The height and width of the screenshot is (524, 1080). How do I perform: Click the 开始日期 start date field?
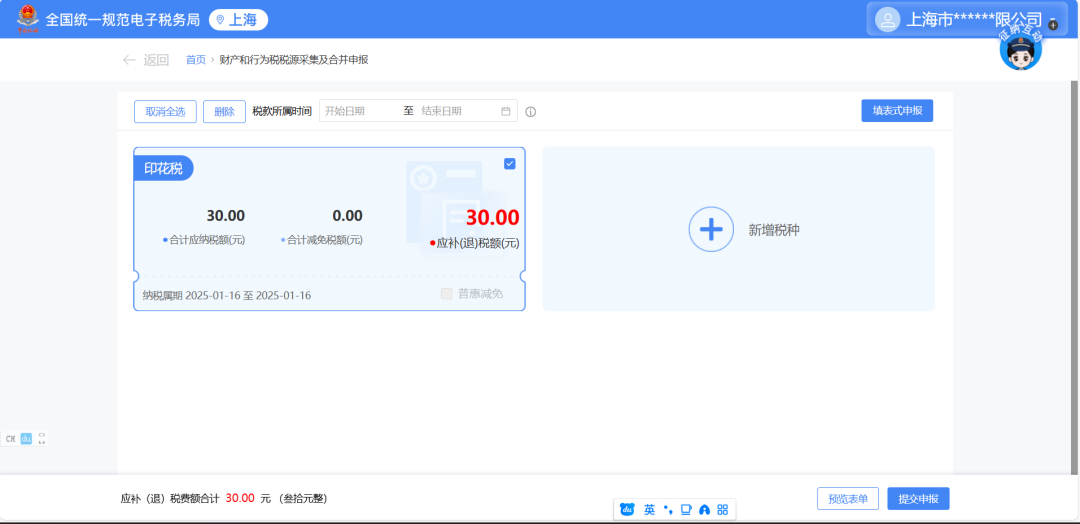358,111
